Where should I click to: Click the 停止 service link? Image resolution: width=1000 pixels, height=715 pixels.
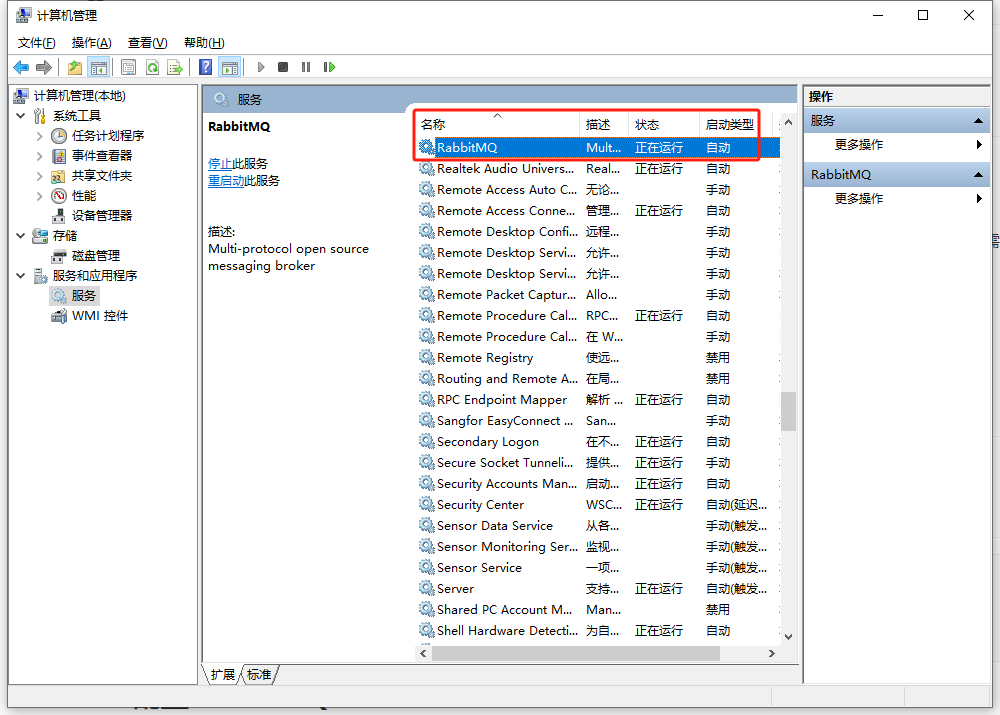219,164
